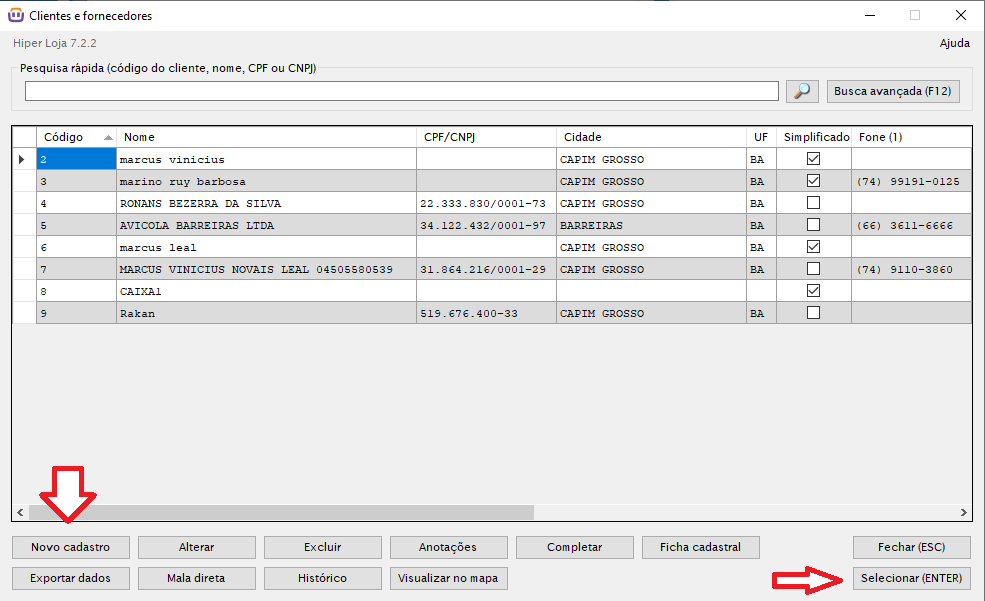
Task: Toggle Simplificado checkbox for marcus vinicius
Action: [x=814, y=159]
